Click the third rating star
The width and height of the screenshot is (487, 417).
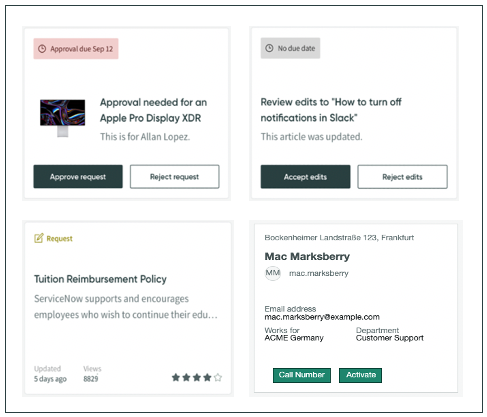pyautogui.click(x=197, y=377)
